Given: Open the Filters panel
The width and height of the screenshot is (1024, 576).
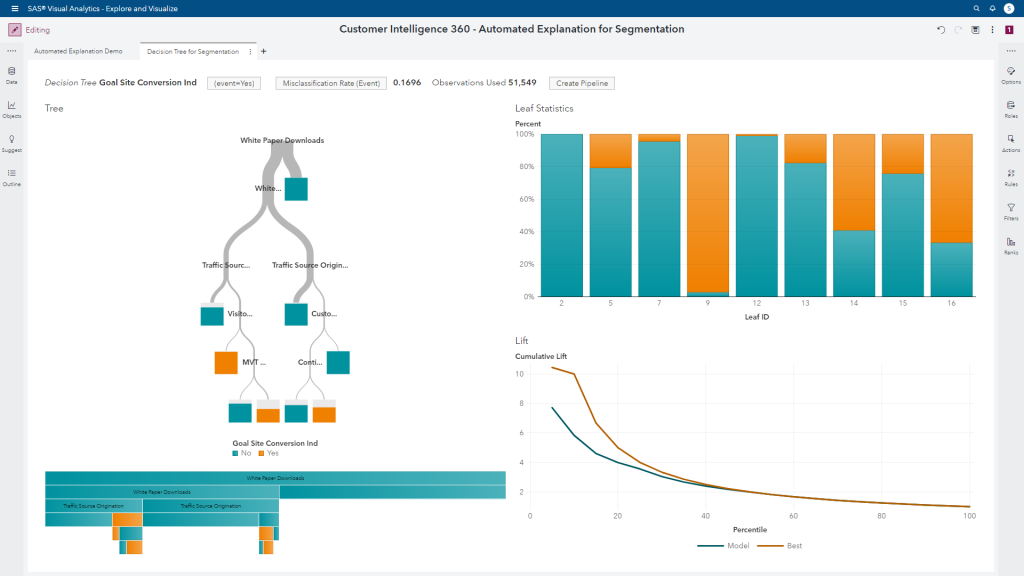Looking at the screenshot, I should (x=1011, y=208).
